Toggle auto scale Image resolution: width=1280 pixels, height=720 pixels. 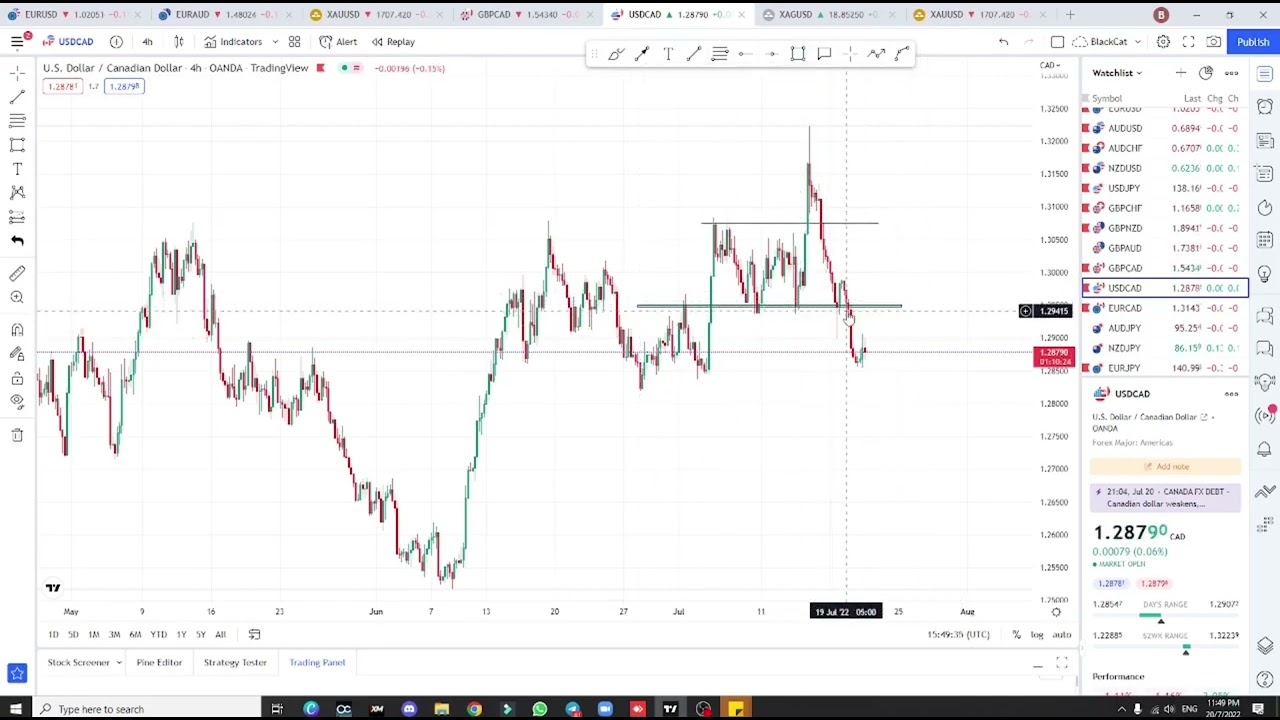pos(1062,635)
